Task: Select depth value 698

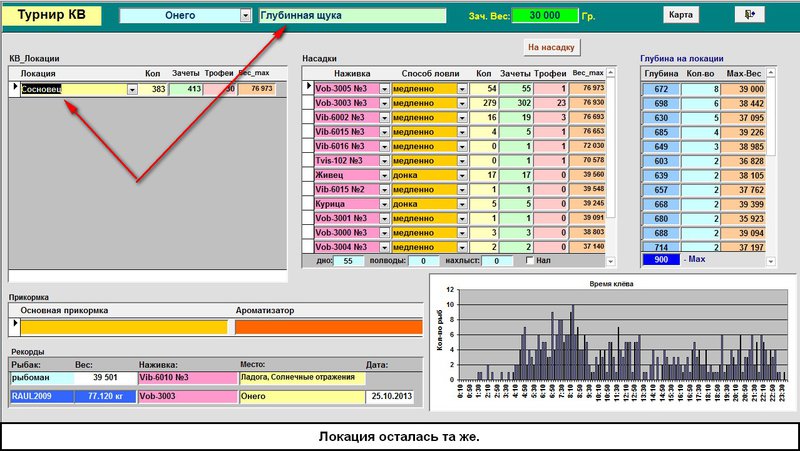Action: (x=661, y=103)
